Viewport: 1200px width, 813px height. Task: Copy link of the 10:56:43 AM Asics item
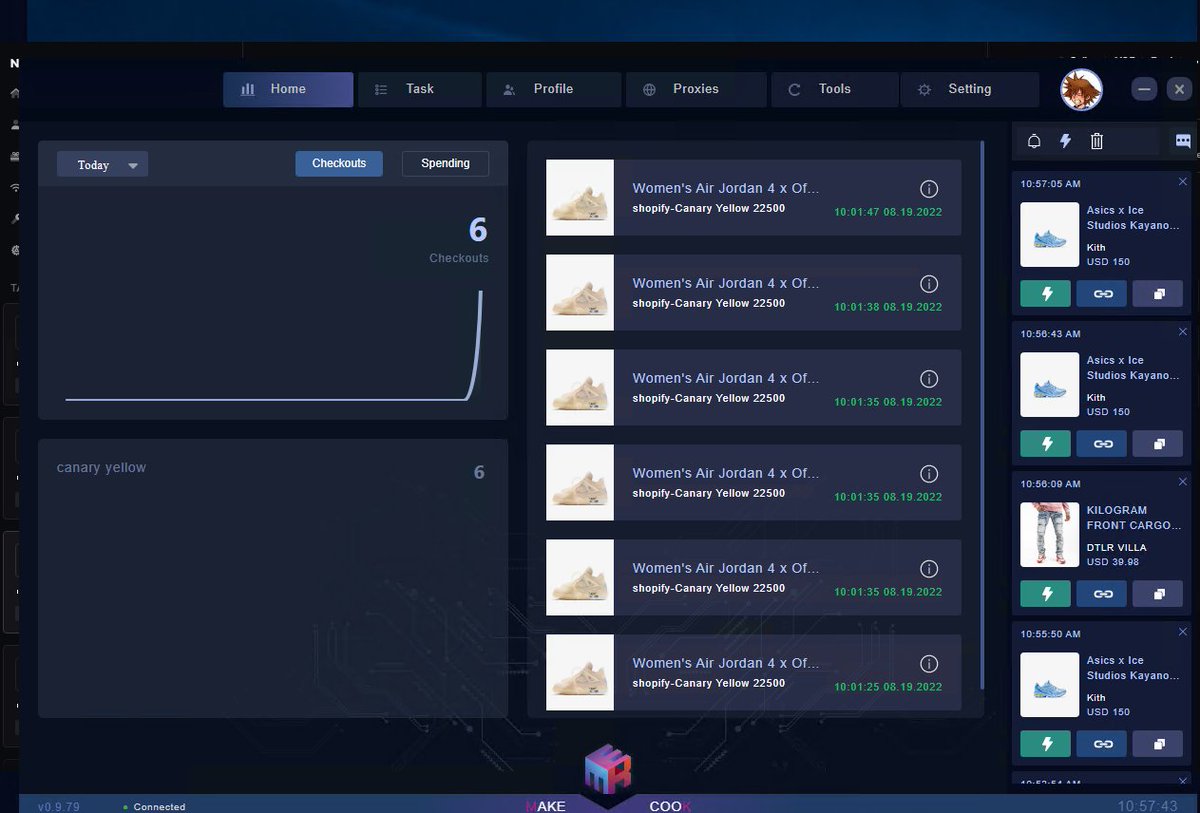click(1103, 444)
